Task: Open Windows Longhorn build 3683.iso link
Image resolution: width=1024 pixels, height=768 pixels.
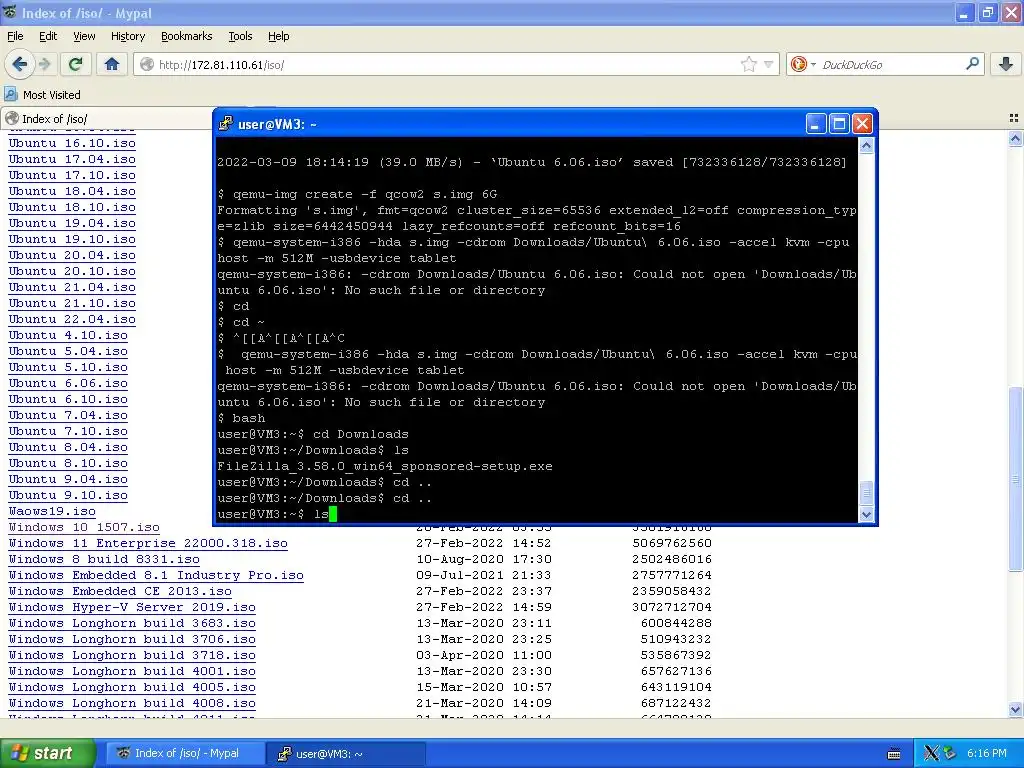Action: point(132,623)
